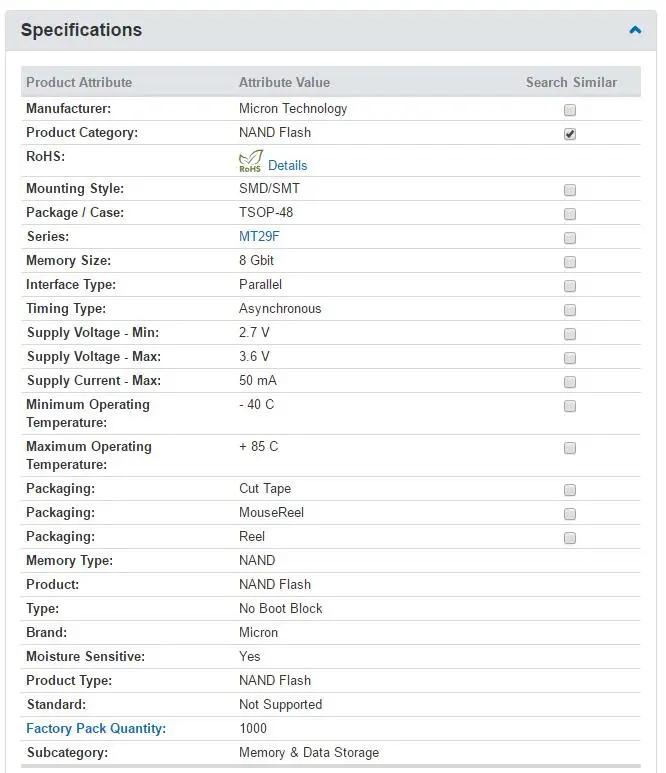Viewport: 666px width, 773px height.
Task: Tick the Mounting Style SMD/SMT checkbox
Action: coord(569,190)
